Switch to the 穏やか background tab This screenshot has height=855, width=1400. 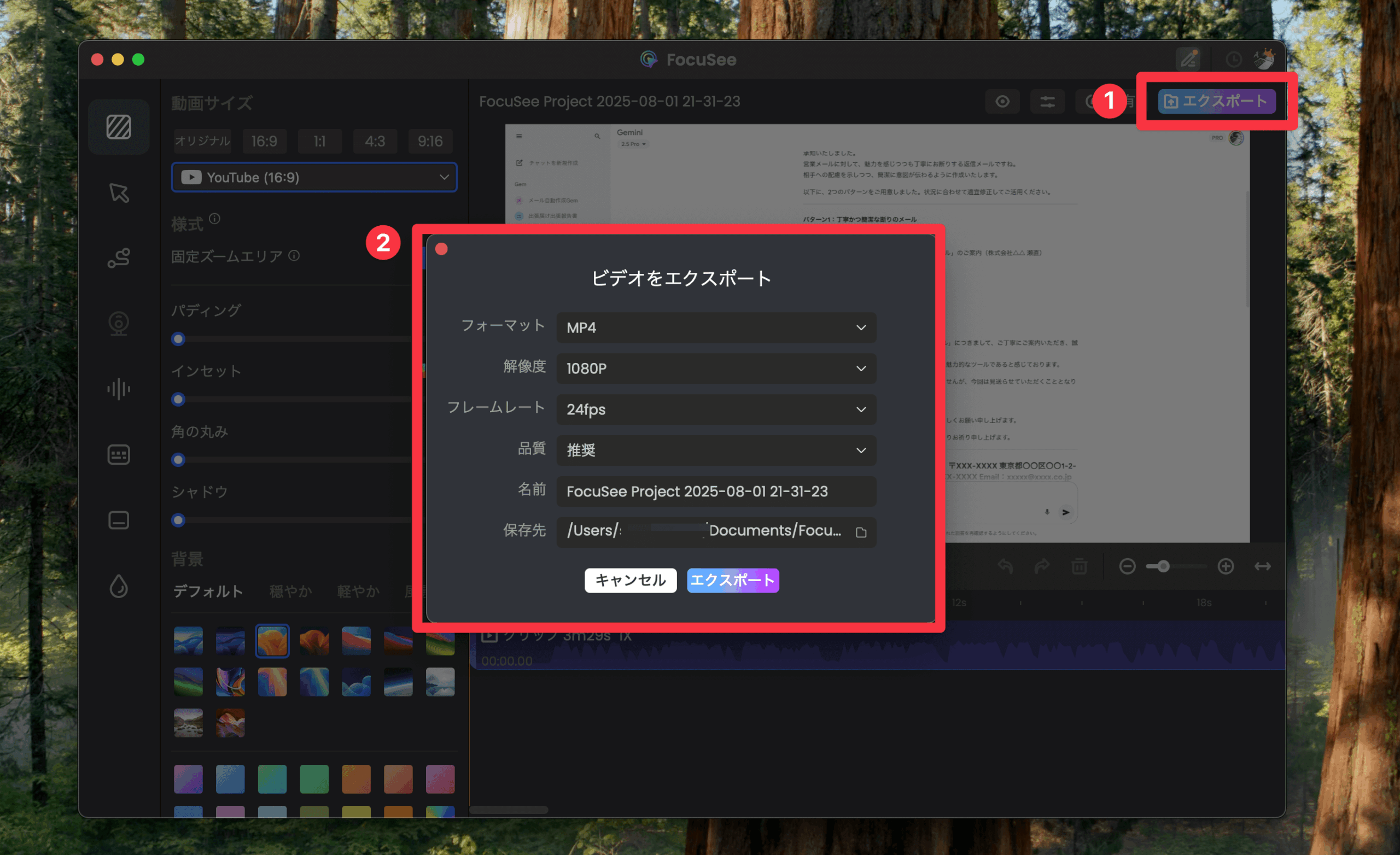click(x=290, y=592)
